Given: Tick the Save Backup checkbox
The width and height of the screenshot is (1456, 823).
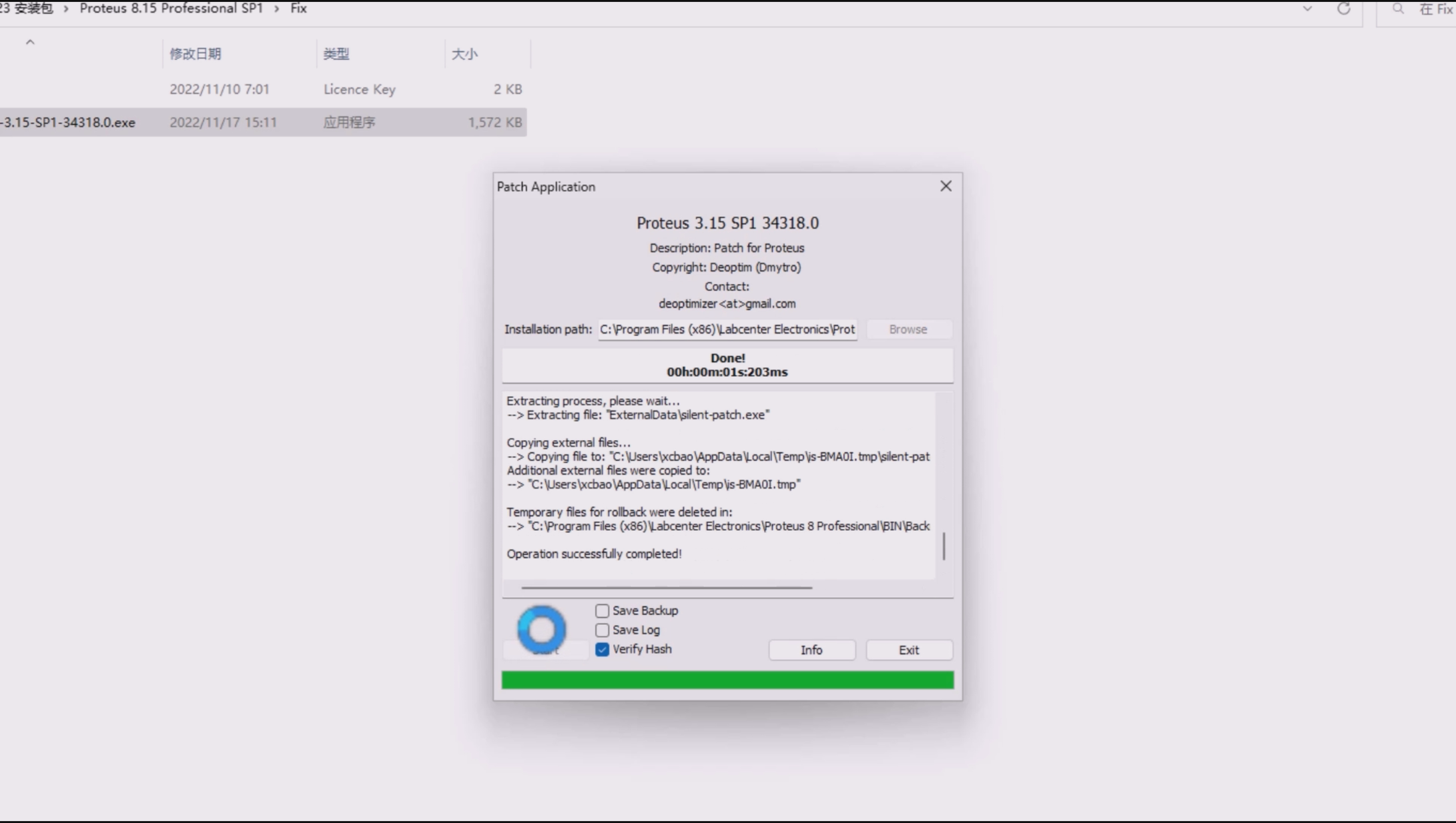Looking at the screenshot, I should click(x=602, y=610).
